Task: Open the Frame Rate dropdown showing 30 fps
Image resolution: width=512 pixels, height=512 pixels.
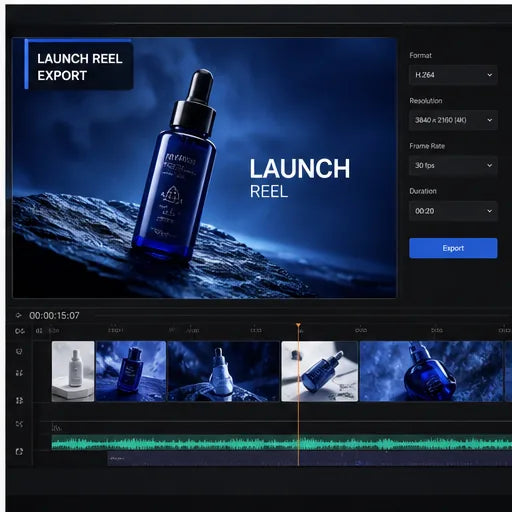Action: pos(453,165)
